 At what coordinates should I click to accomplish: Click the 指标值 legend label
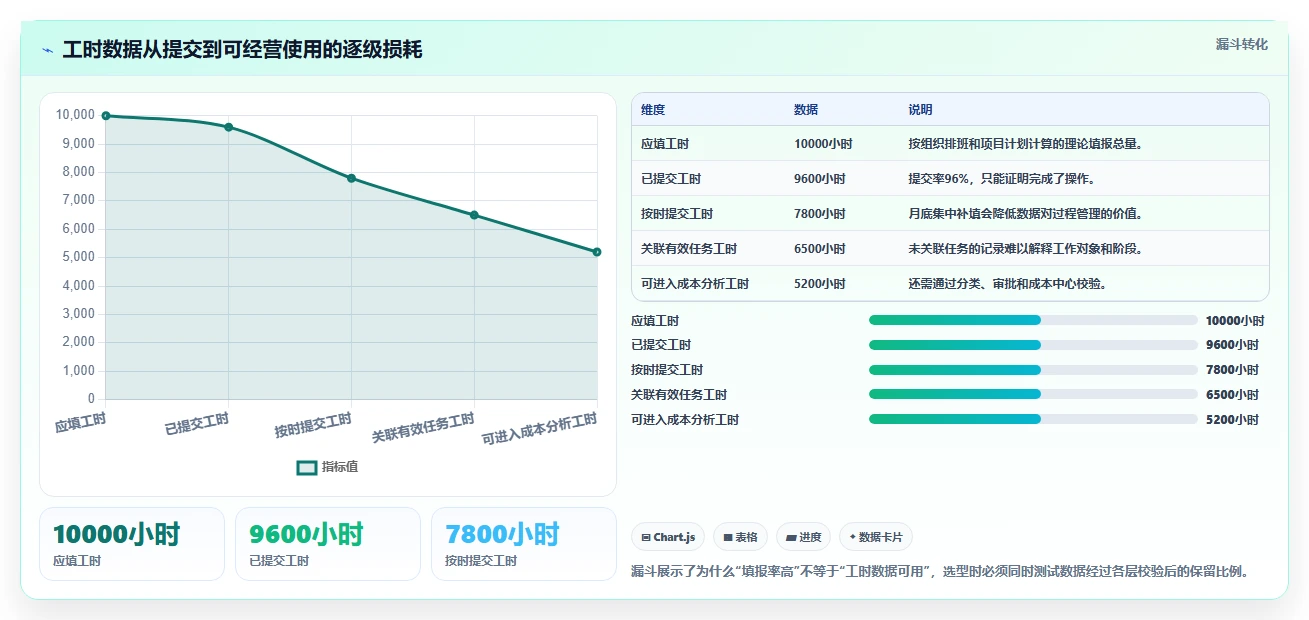click(x=340, y=467)
